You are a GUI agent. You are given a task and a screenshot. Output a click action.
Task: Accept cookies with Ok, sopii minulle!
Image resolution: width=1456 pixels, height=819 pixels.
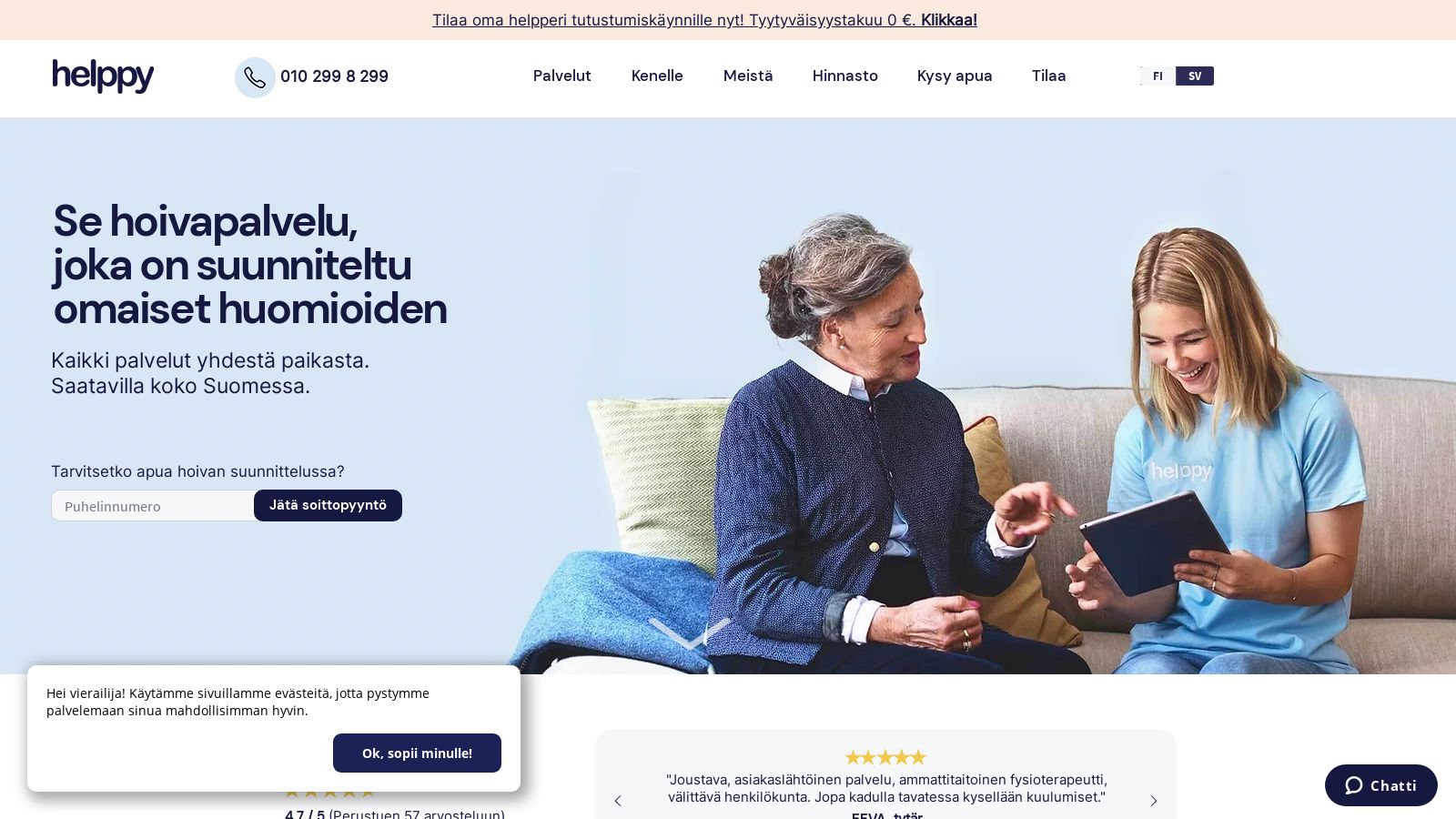pos(417,753)
